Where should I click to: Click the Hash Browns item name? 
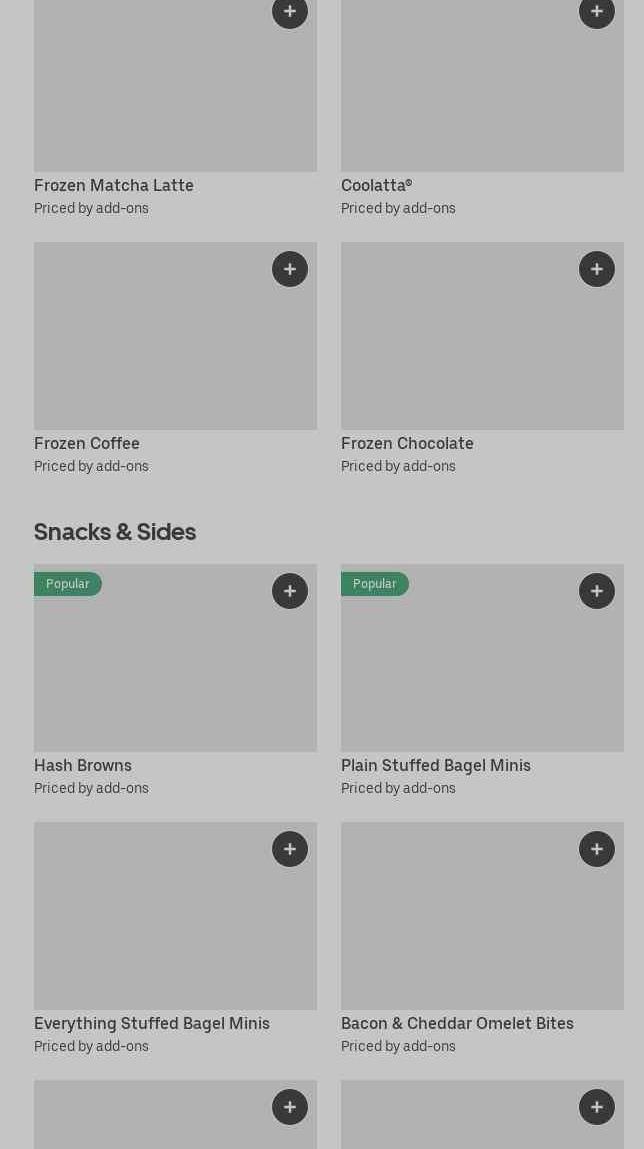click(x=83, y=765)
